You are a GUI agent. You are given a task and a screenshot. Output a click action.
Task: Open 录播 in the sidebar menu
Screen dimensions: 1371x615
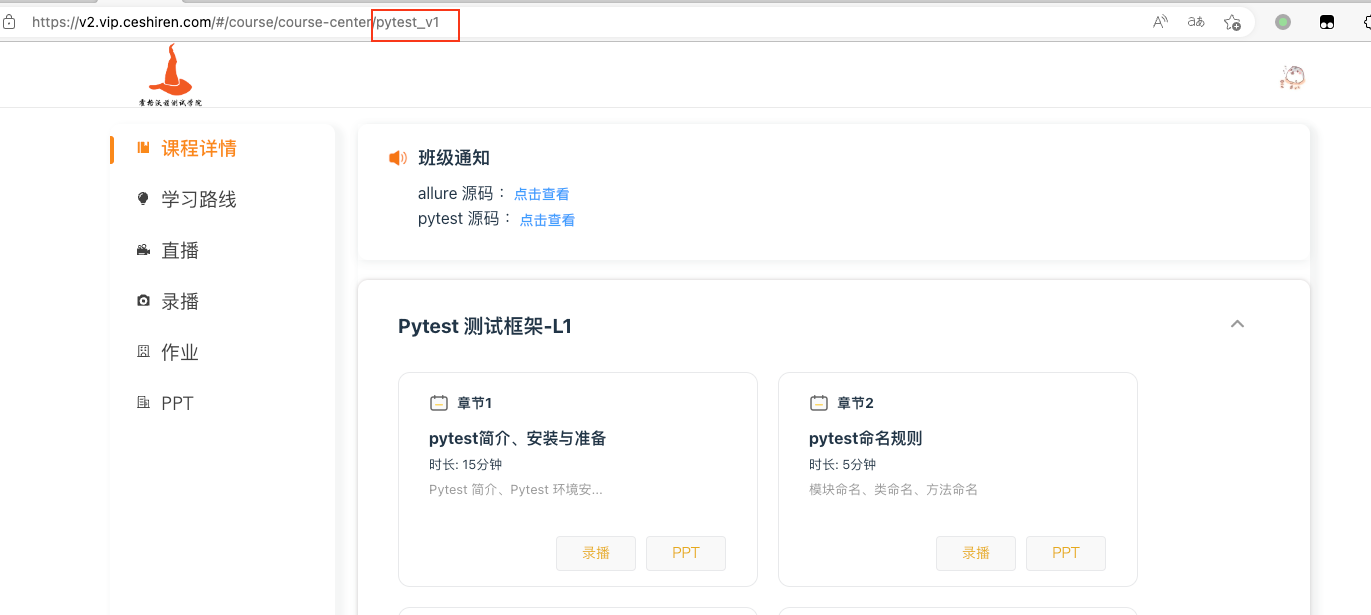tap(180, 301)
